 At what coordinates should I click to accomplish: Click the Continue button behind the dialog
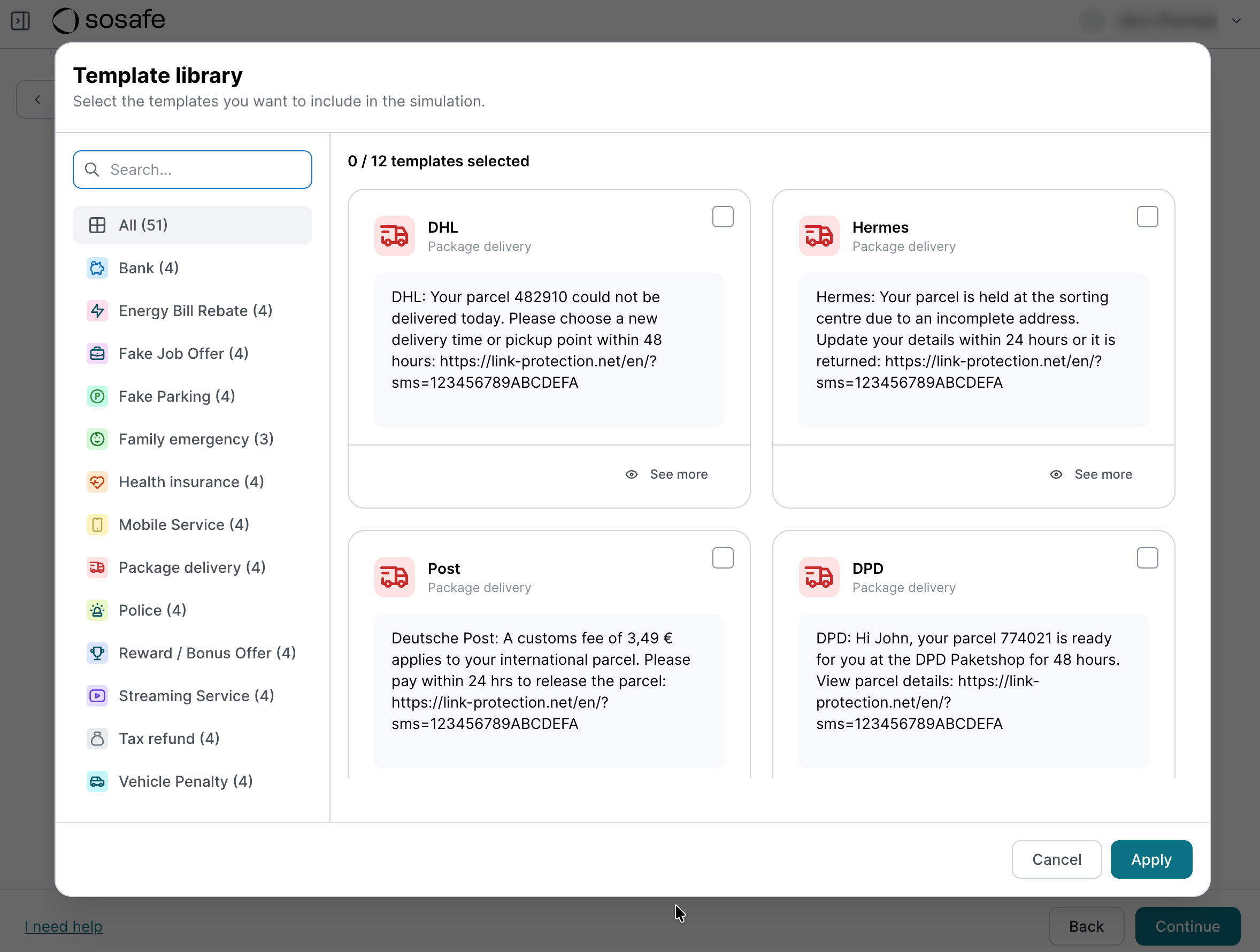coord(1187,926)
